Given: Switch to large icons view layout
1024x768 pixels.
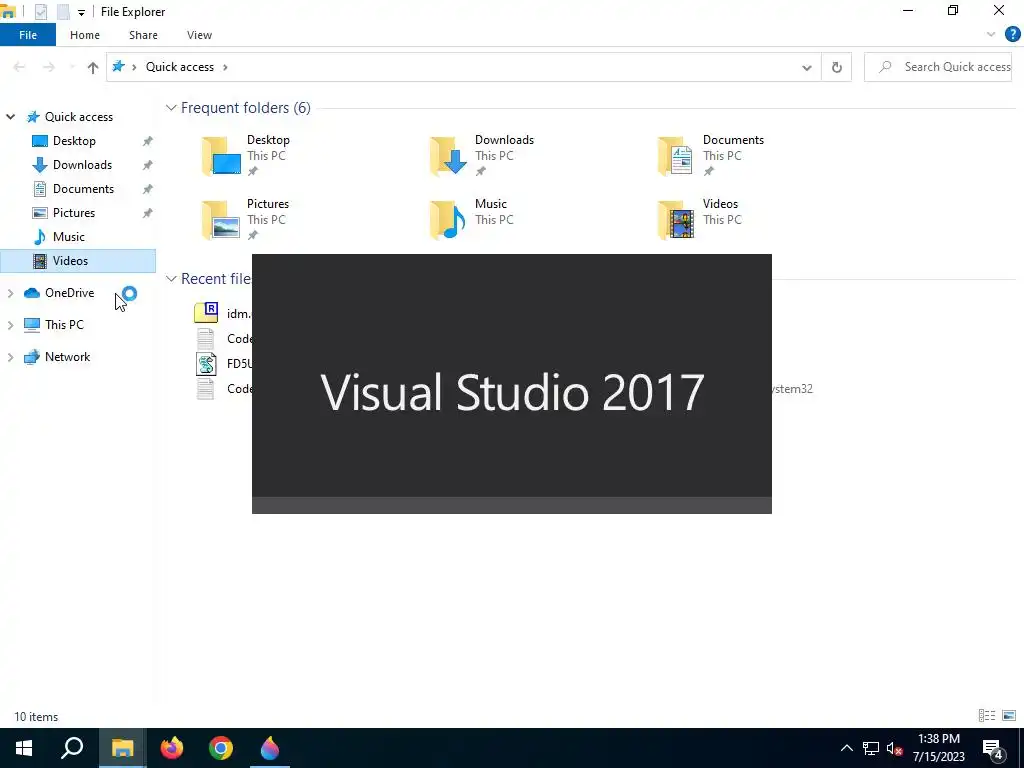Looking at the screenshot, I should [1009, 716].
